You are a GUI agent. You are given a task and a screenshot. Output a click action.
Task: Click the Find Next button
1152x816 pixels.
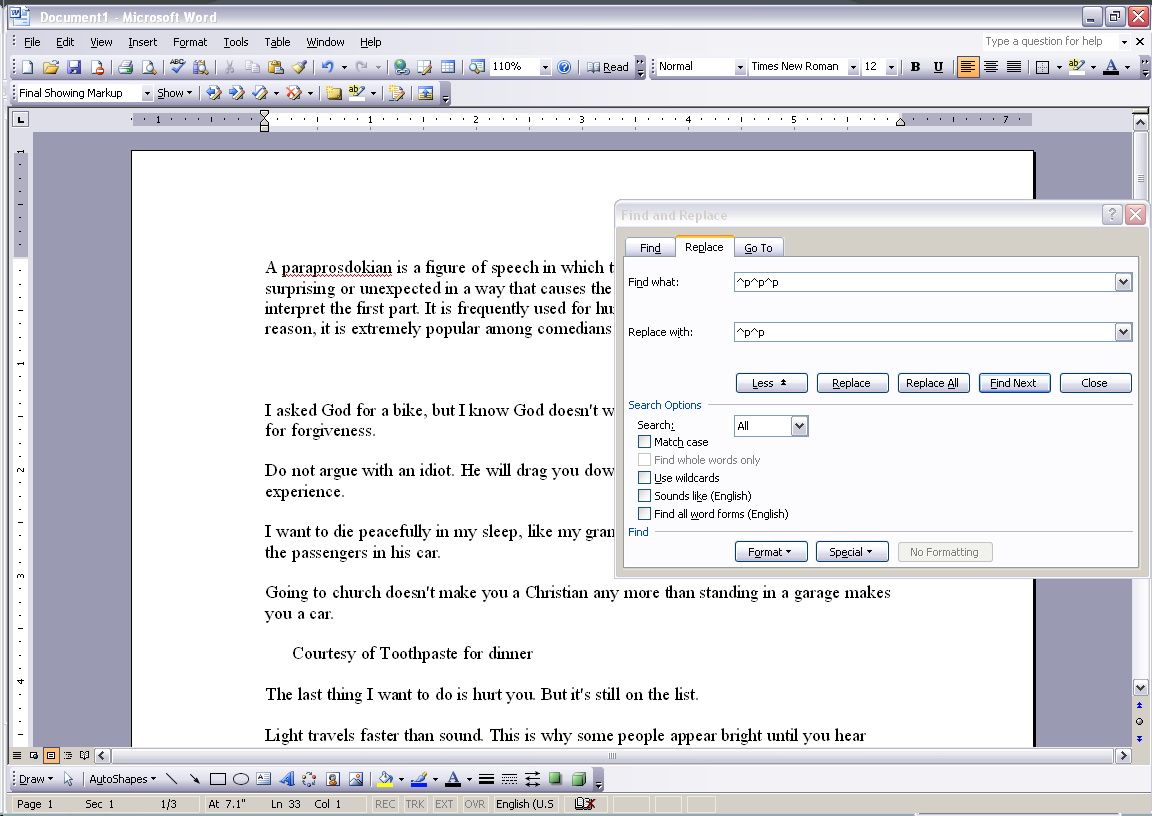1014,382
